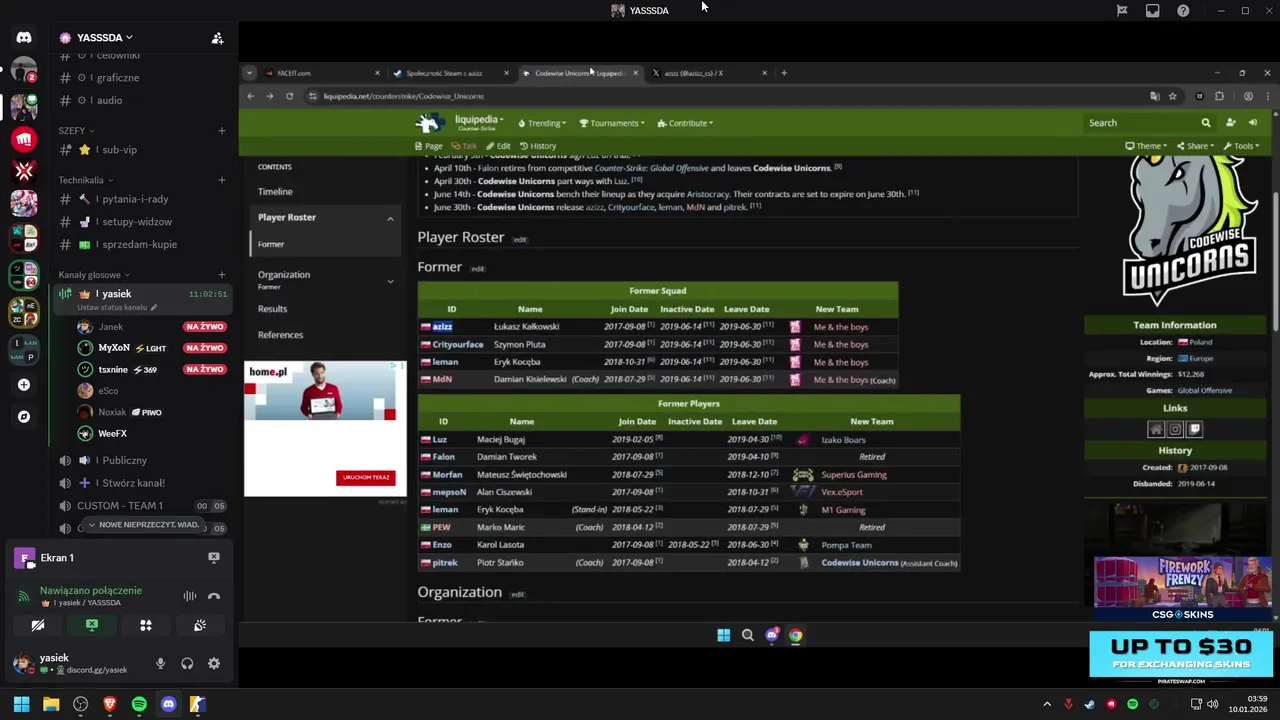Go back in browser history
1280x720 pixels.
click(250, 96)
